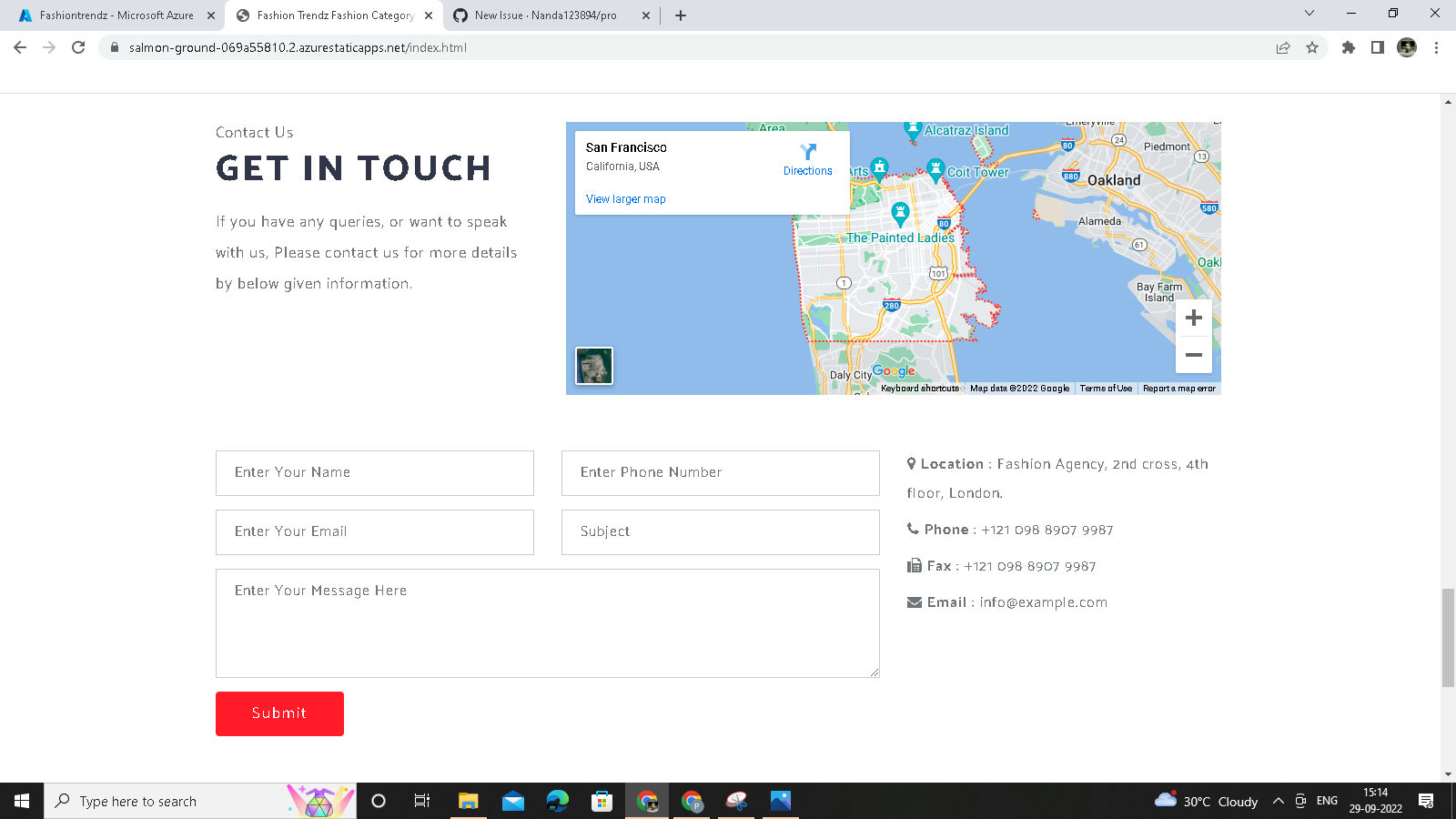
Task: Launch Microsoft Edge from the taskbar
Action: 557,801
